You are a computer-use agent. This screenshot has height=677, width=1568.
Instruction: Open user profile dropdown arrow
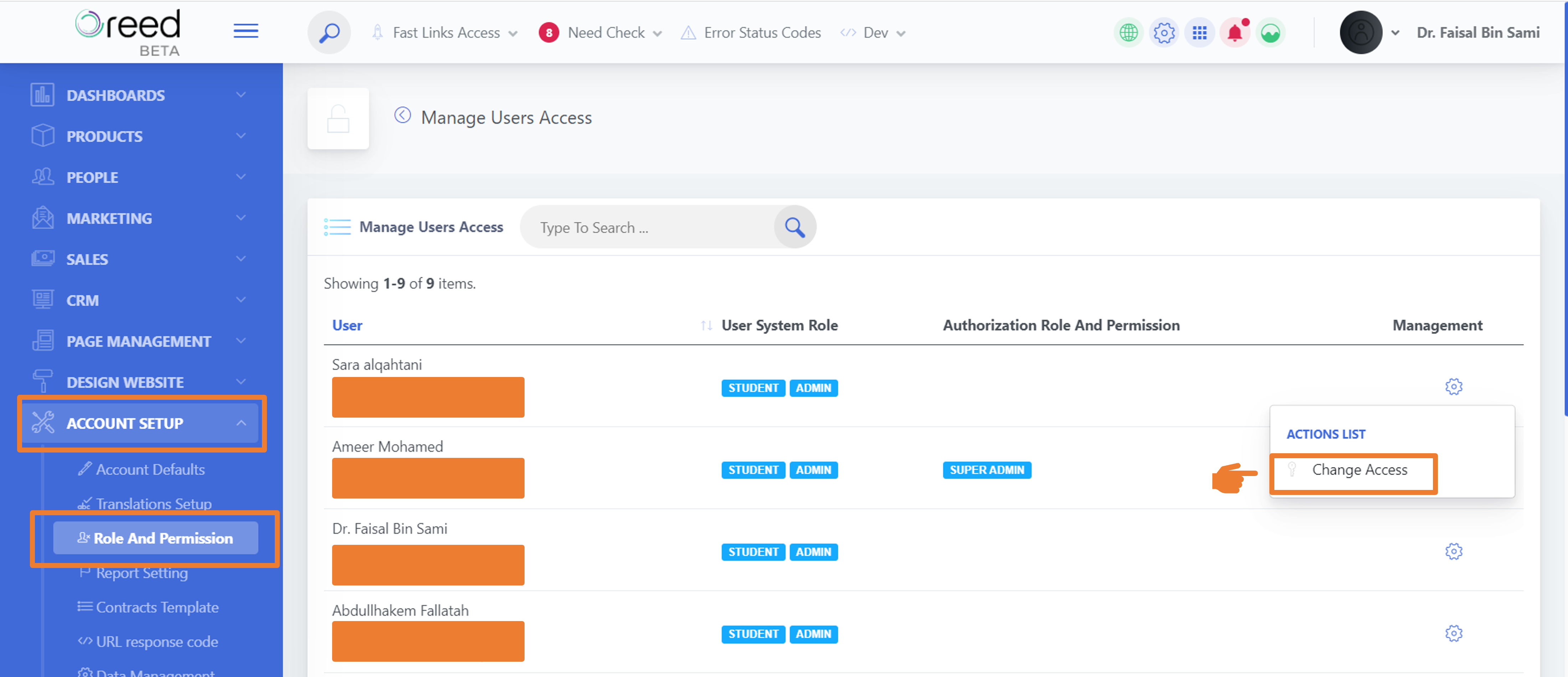click(1395, 33)
